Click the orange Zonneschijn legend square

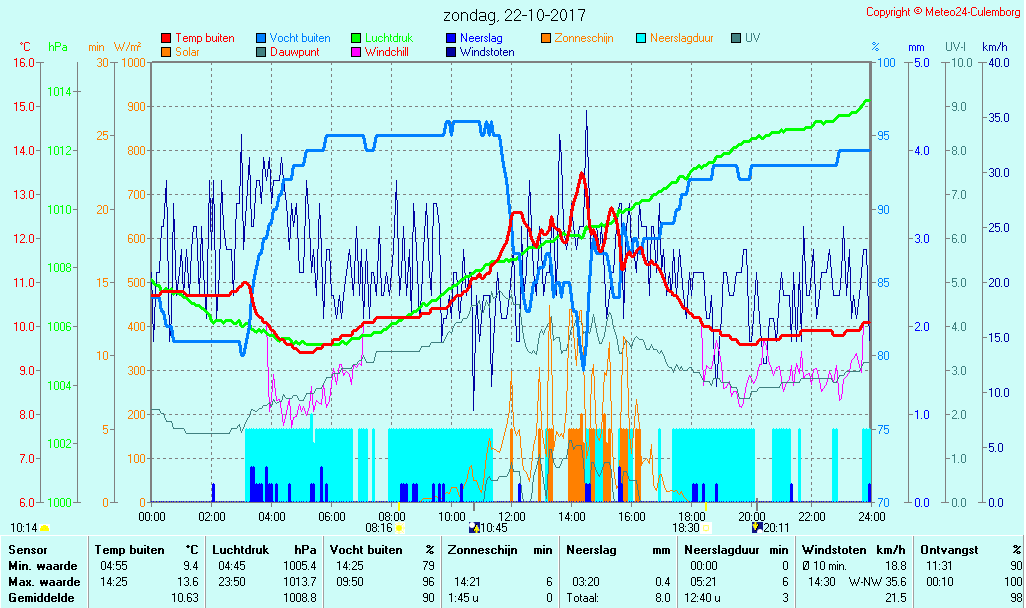(546, 38)
